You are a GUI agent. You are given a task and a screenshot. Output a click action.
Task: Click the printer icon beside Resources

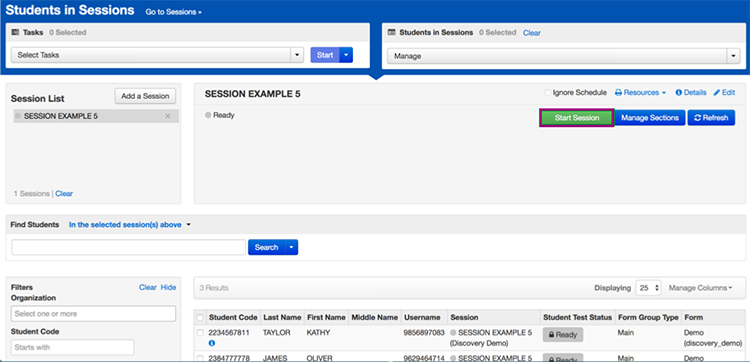(x=618, y=93)
